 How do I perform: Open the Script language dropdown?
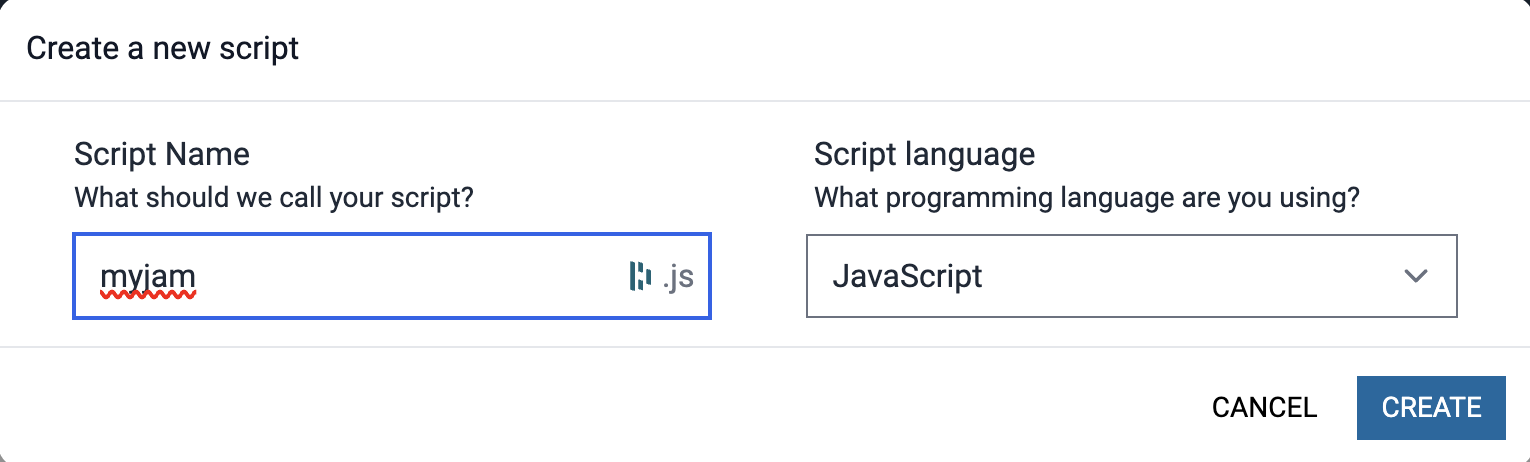(1130, 276)
